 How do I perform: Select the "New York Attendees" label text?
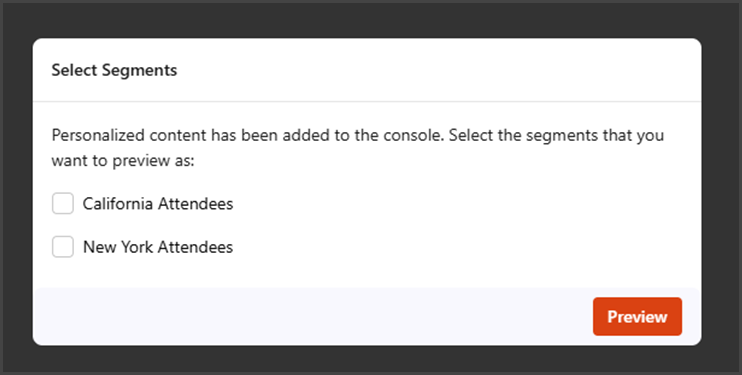click(x=158, y=247)
